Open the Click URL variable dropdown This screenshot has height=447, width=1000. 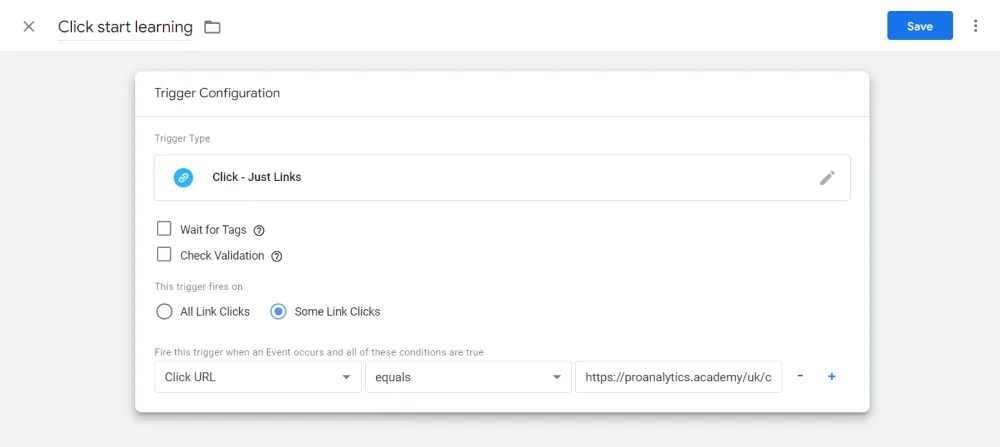[x=258, y=377]
